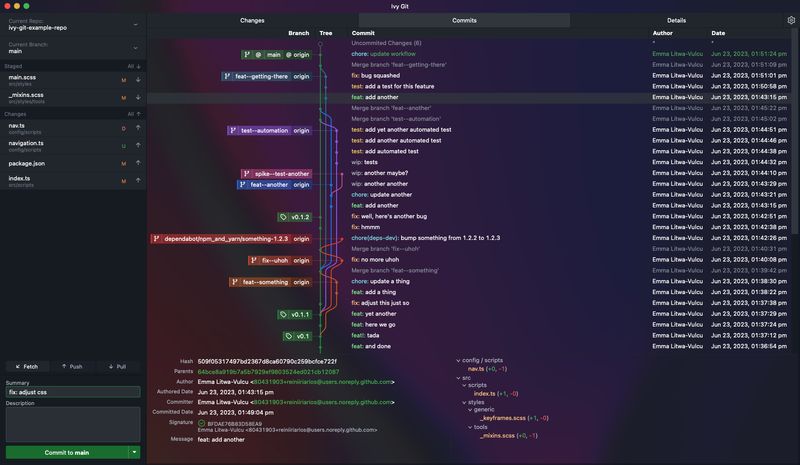Stage all files in Changes header

(134, 114)
